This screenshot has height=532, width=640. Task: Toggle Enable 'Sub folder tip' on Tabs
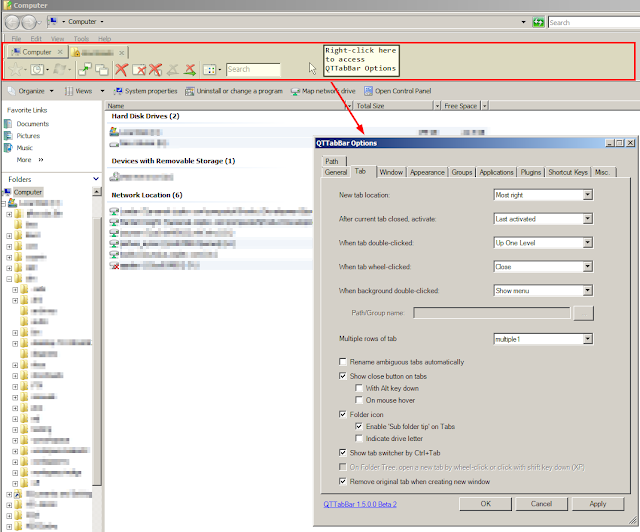coord(359,426)
